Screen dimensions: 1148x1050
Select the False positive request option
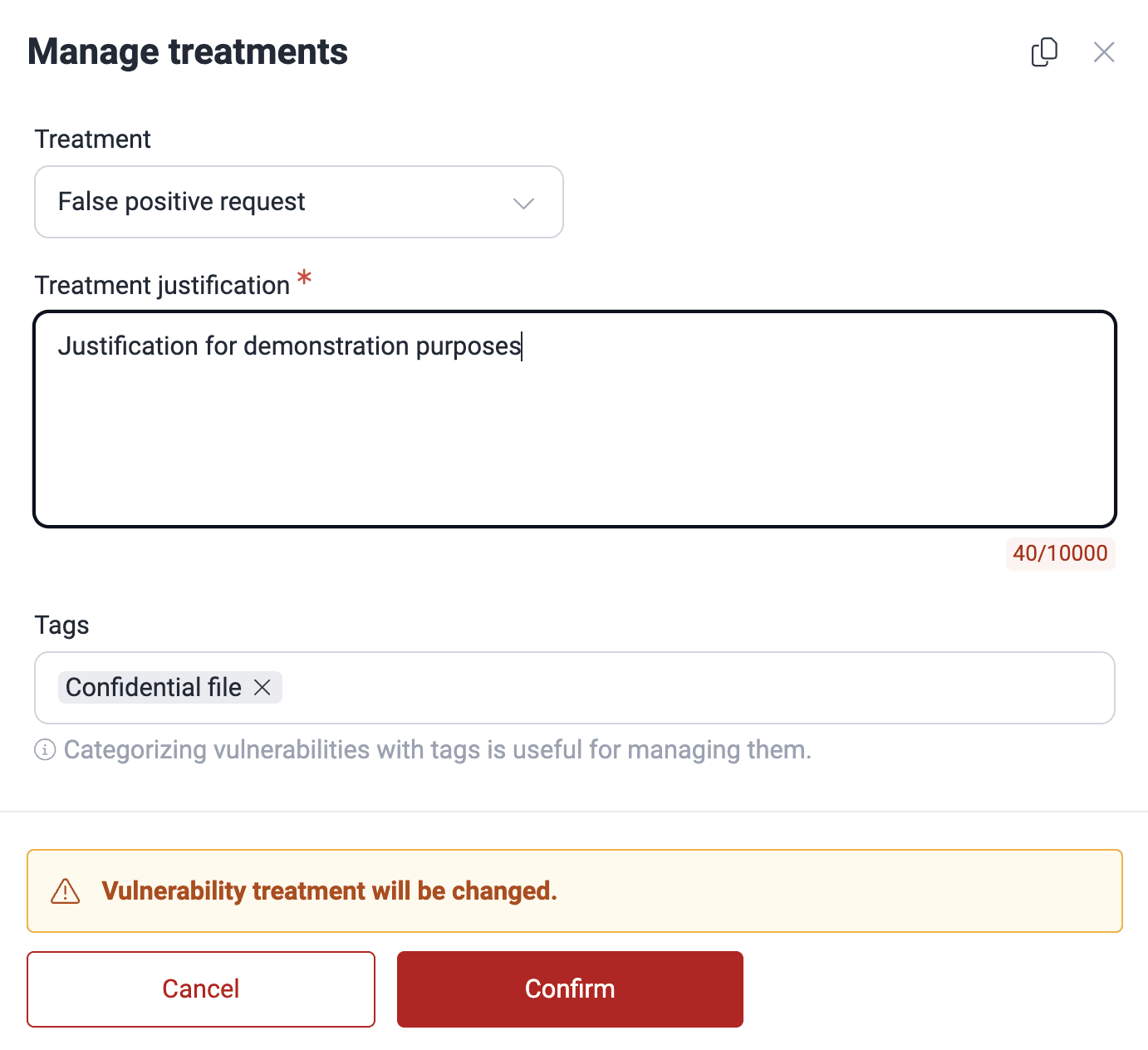181,202
